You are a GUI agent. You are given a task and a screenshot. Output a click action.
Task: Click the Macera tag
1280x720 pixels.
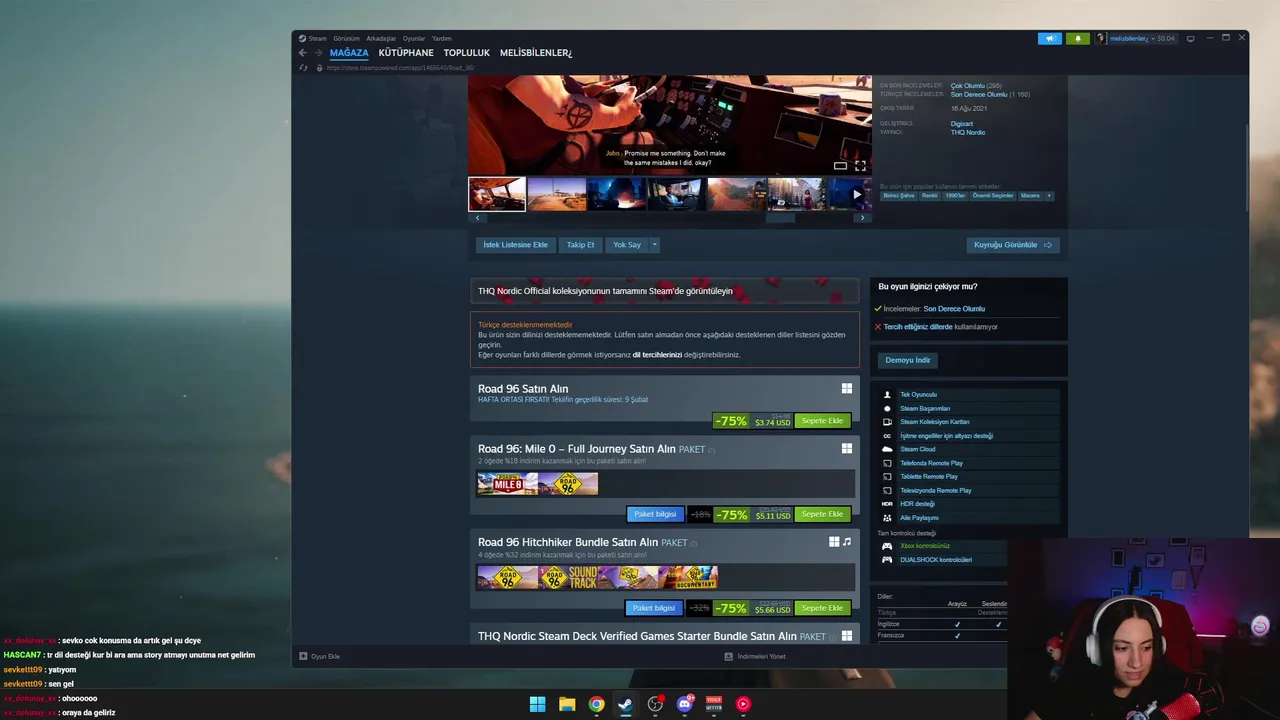click(x=1030, y=196)
